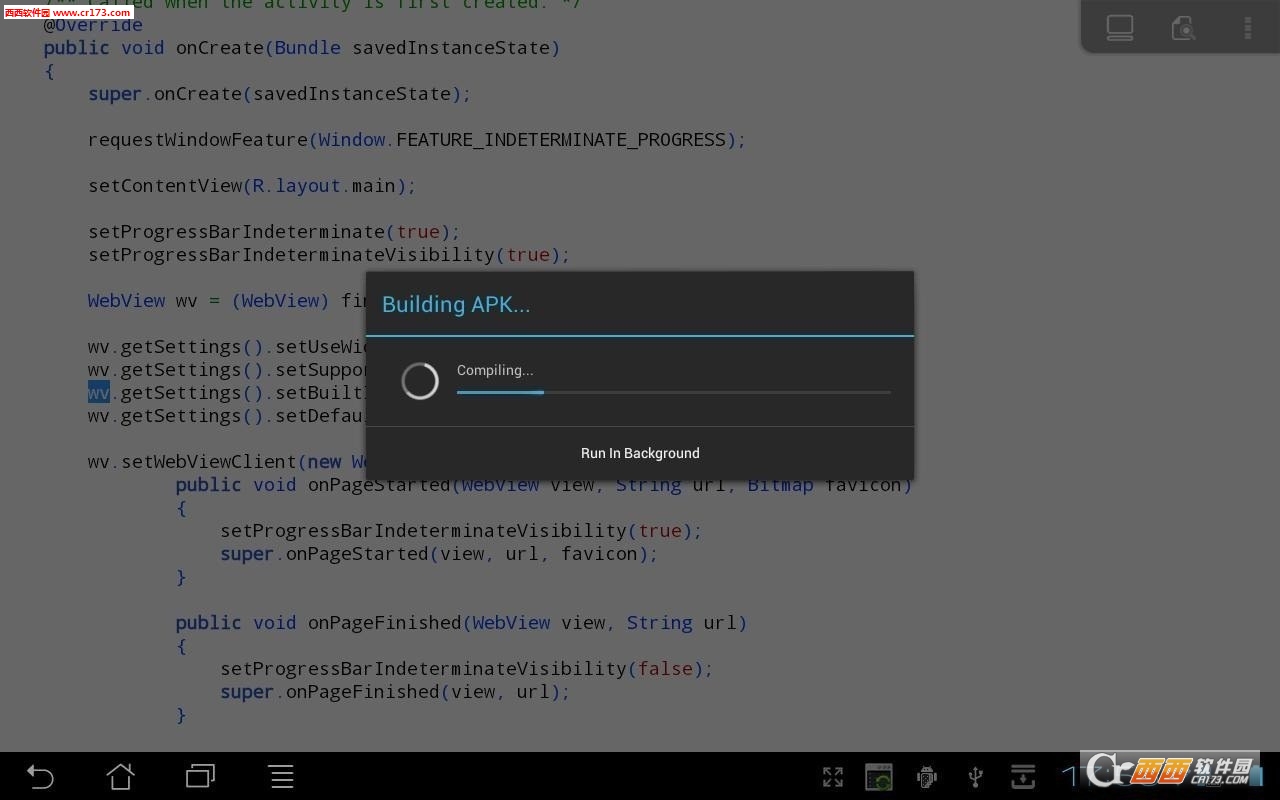Open the file search icon in toolbar

[1183, 27]
